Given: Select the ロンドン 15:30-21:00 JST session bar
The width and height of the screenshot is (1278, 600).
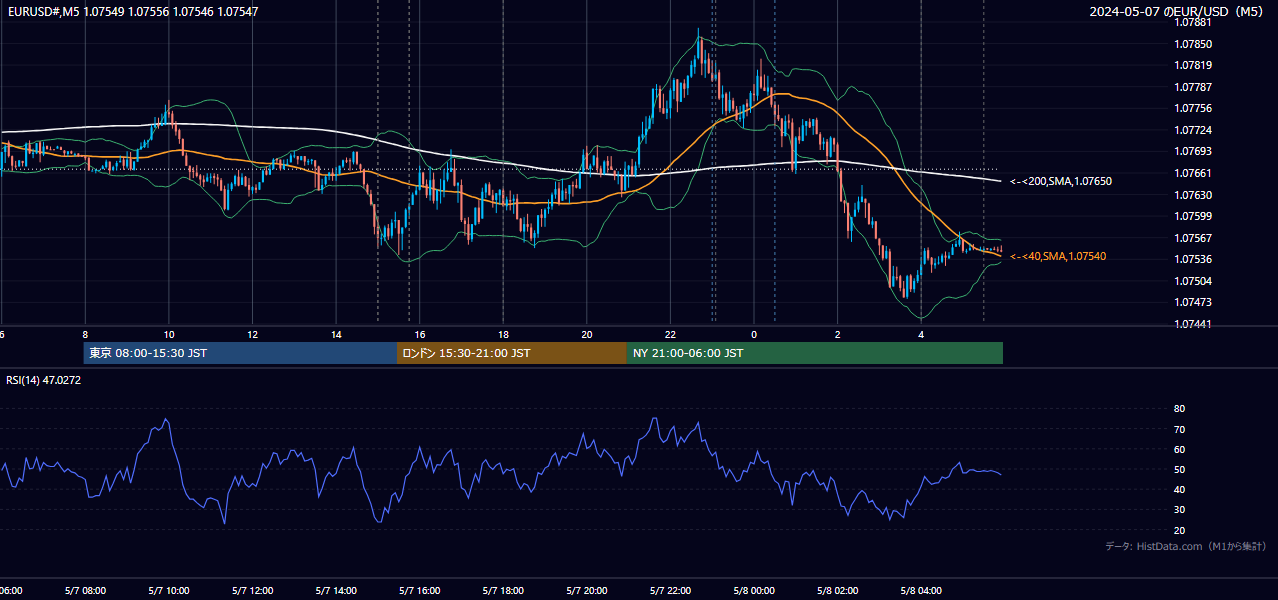Looking at the screenshot, I should click(512, 353).
